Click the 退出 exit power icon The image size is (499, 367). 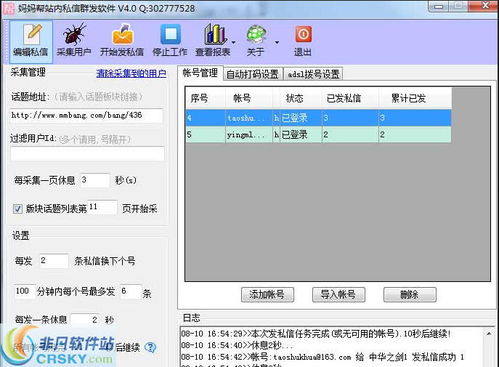303,41
